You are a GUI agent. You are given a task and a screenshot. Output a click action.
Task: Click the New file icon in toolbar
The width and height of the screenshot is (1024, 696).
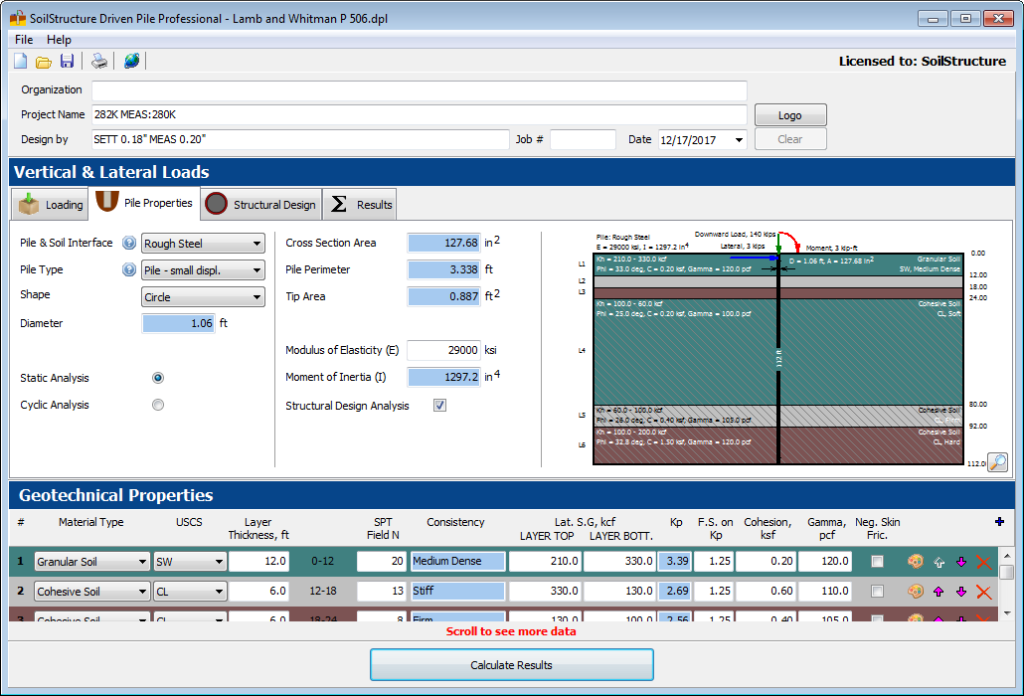(x=21, y=61)
